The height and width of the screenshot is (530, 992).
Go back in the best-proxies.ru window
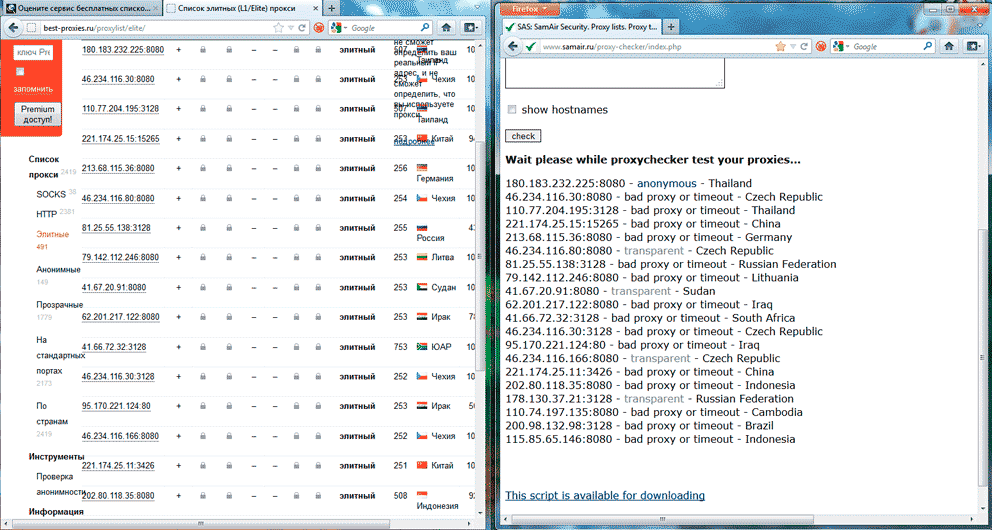click(x=13, y=28)
